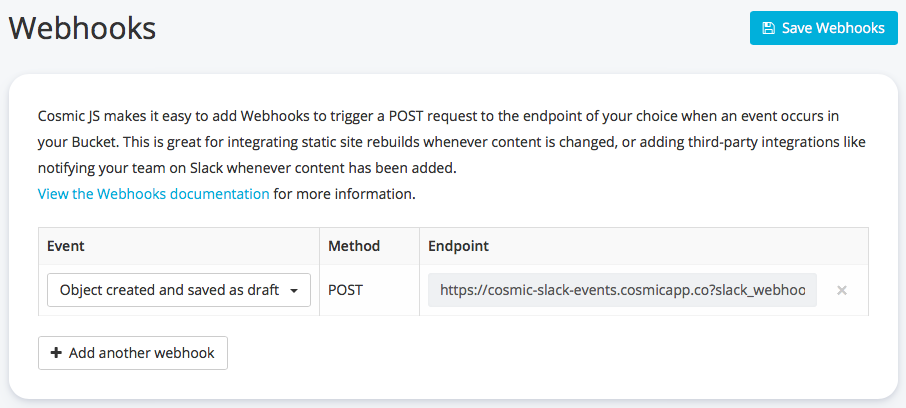Open the Event type dropdown
The width and height of the screenshot is (906, 408).
point(179,290)
